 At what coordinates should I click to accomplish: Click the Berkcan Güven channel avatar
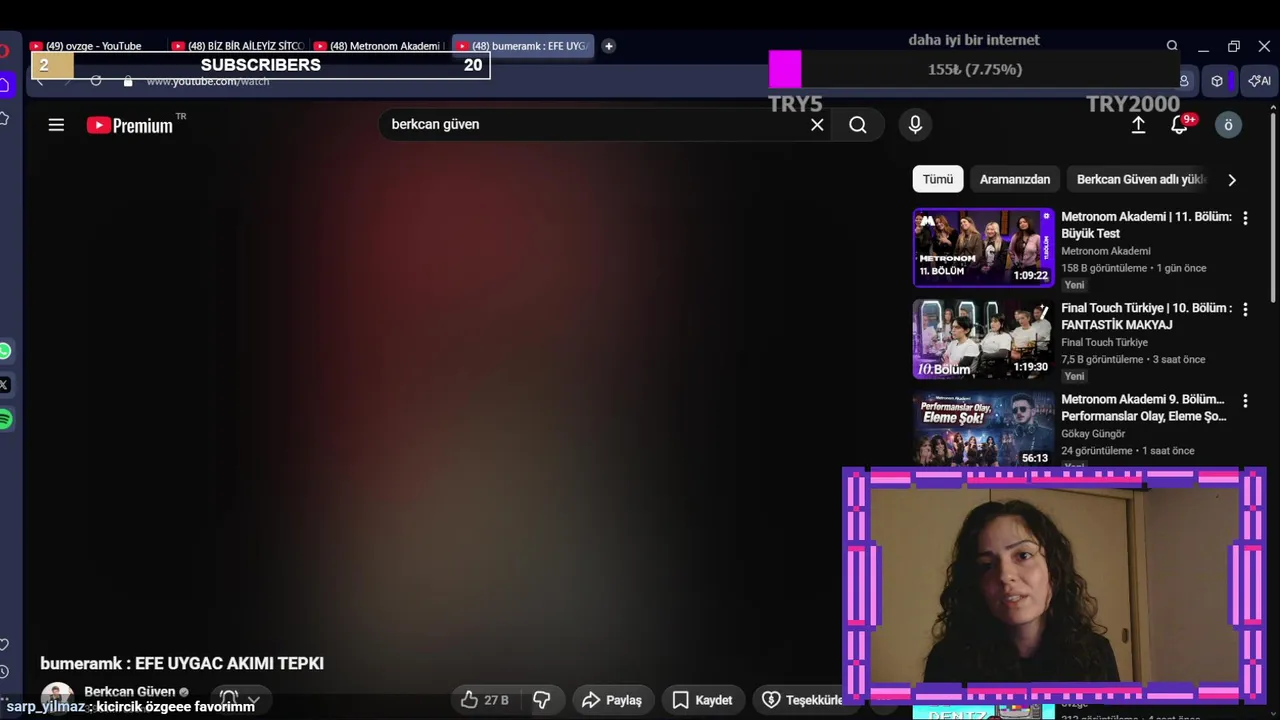click(x=57, y=697)
